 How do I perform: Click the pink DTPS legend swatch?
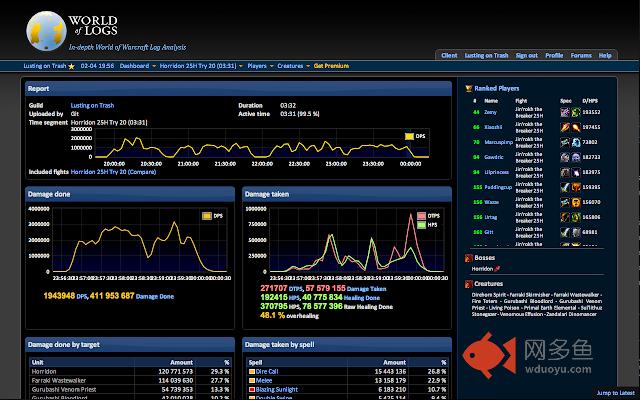click(x=422, y=216)
